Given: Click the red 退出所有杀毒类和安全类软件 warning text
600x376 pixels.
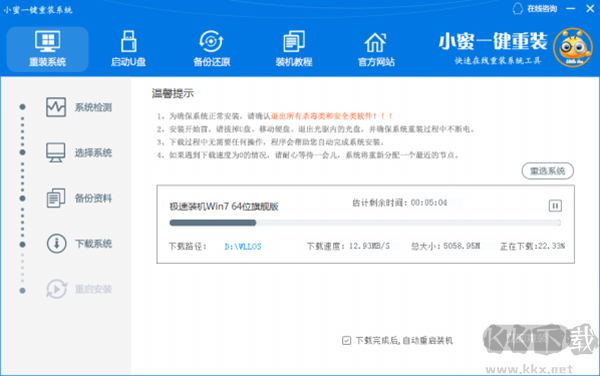Looking at the screenshot, I should point(331,116).
